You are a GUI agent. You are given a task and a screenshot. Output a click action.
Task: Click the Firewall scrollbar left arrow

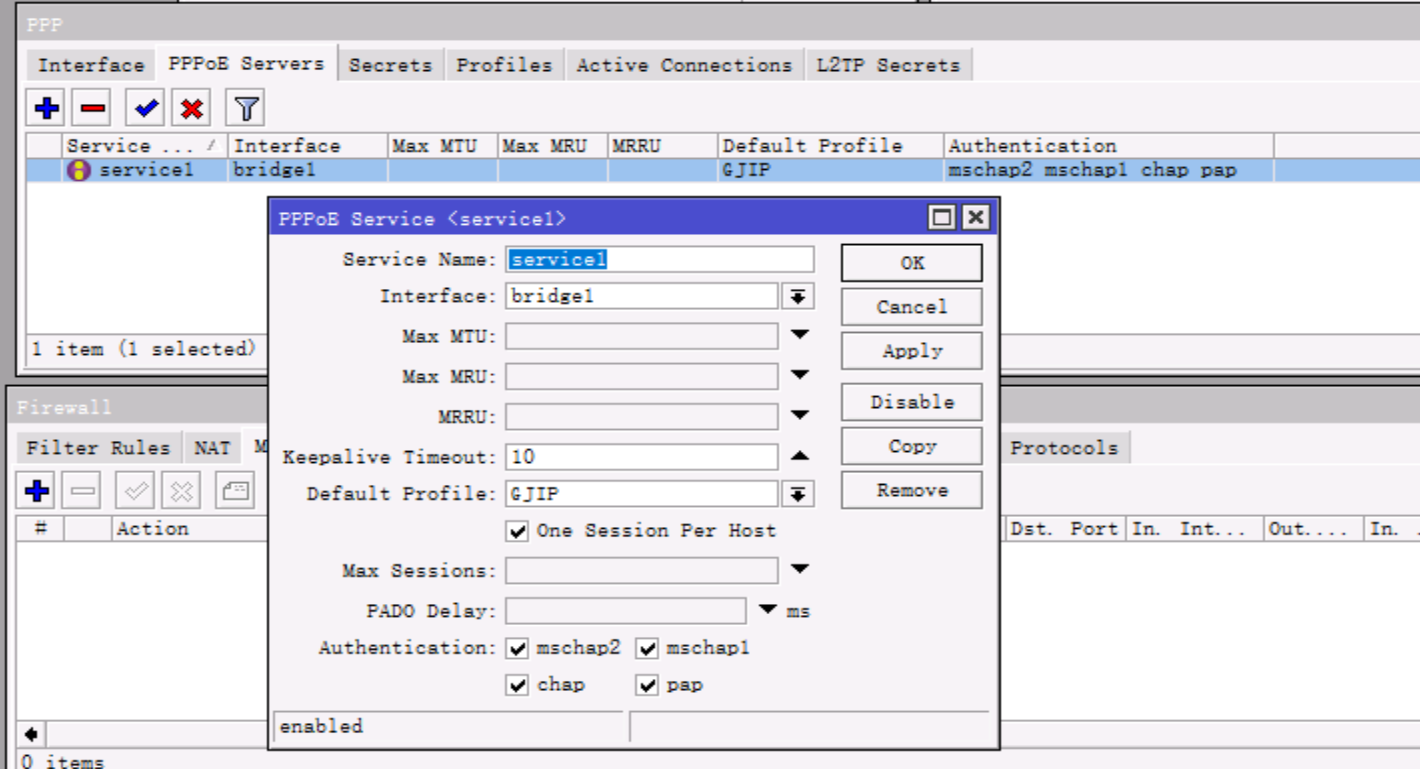31,735
